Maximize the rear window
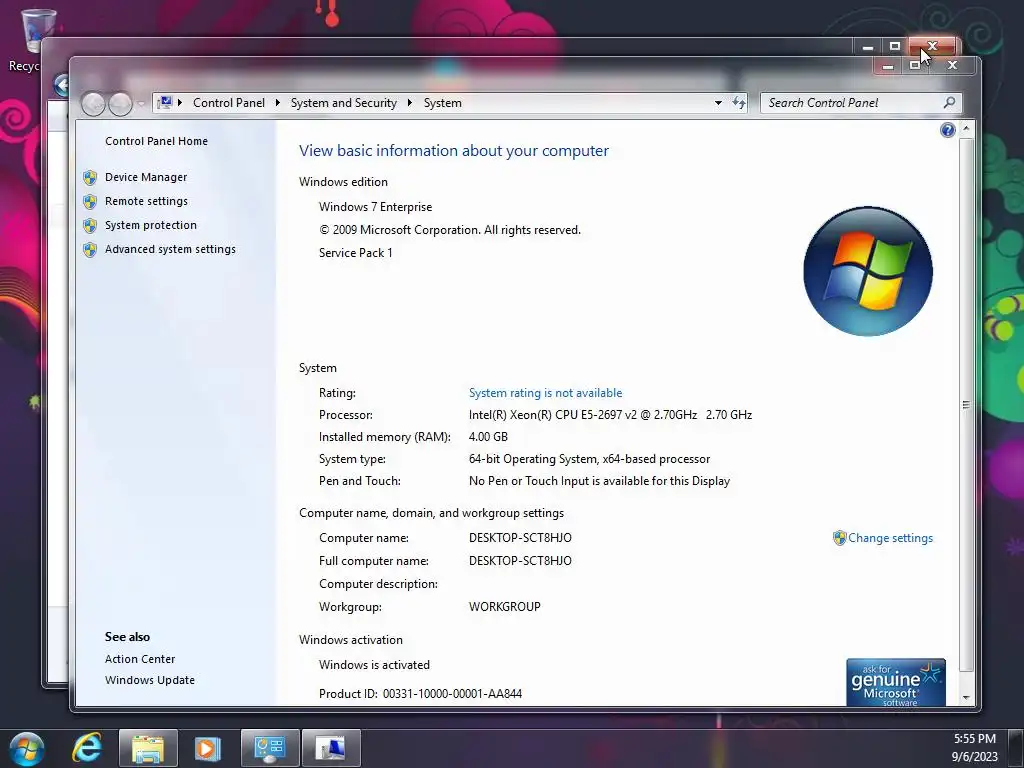This screenshot has width=1024, height=768. pyautogui.click(x=895, y=46)
